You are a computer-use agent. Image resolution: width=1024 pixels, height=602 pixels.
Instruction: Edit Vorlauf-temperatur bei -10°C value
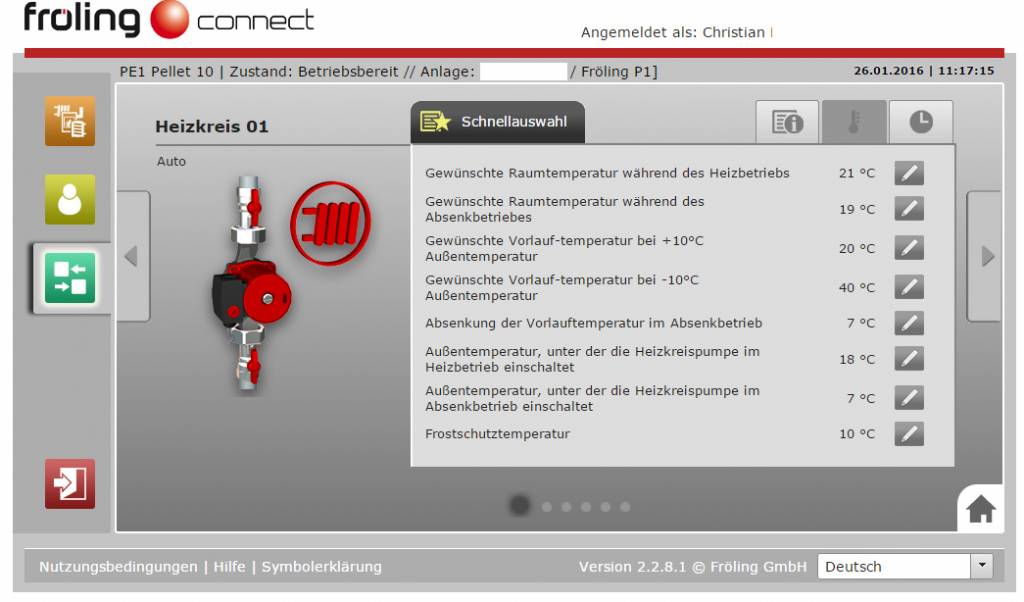(x=909, y=287)
